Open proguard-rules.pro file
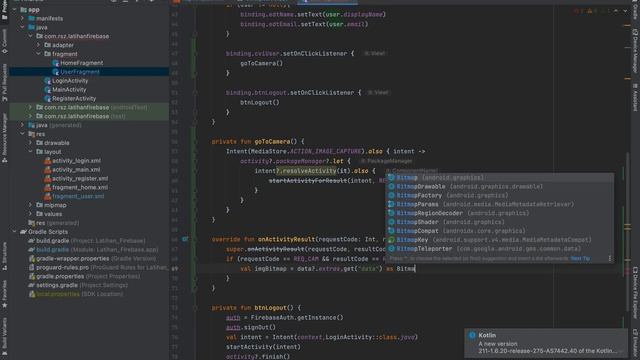Screen dimensions: 640x360 [x=98, y=267]
